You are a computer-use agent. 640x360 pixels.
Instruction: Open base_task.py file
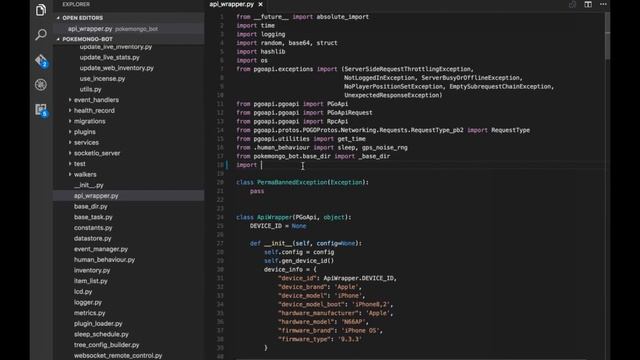point(93,217)
